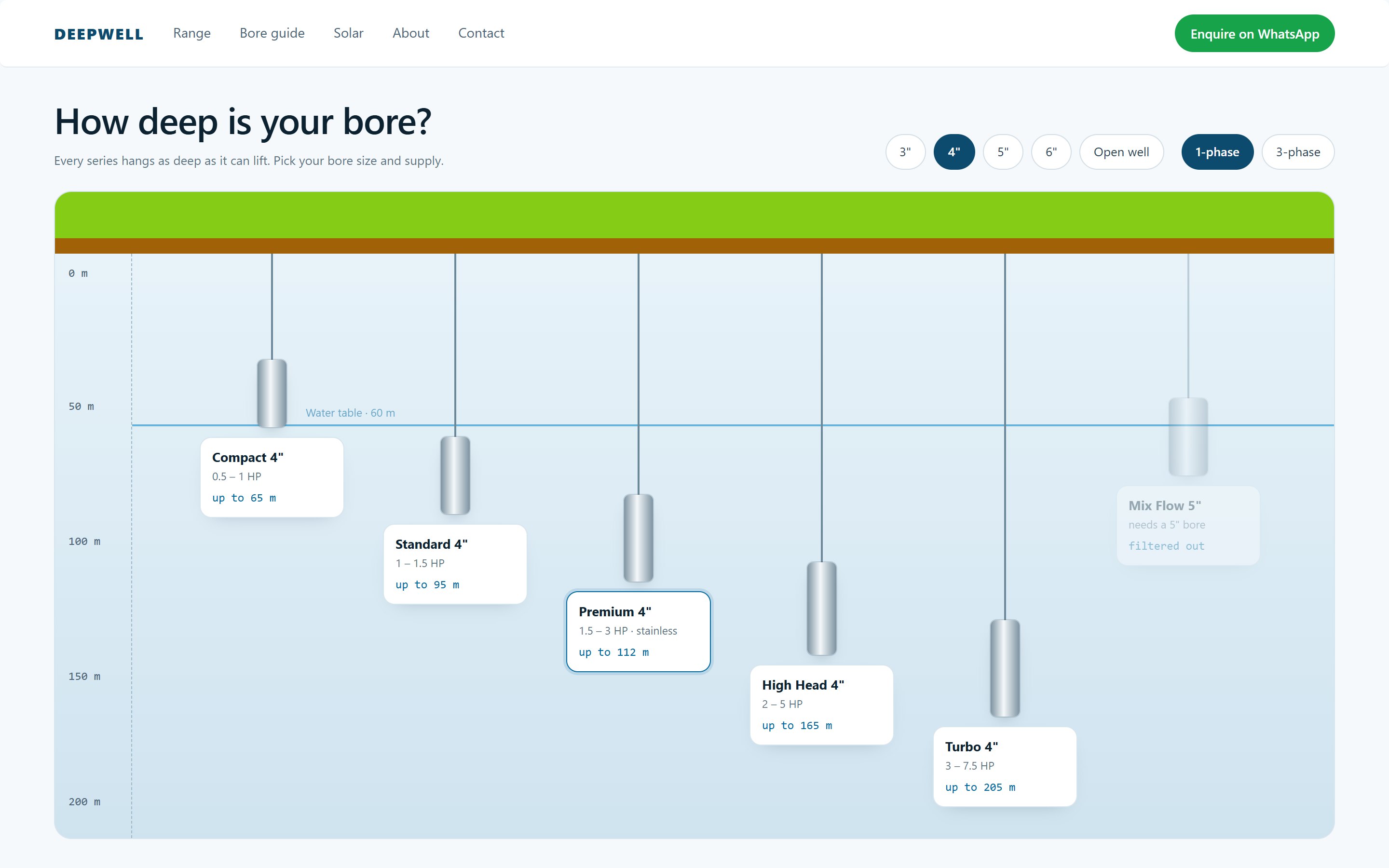Click the faded Mix Flow 5" pump cylinder
Image resolution: width=1389 pixels, height=868 pixels.
1188,437
